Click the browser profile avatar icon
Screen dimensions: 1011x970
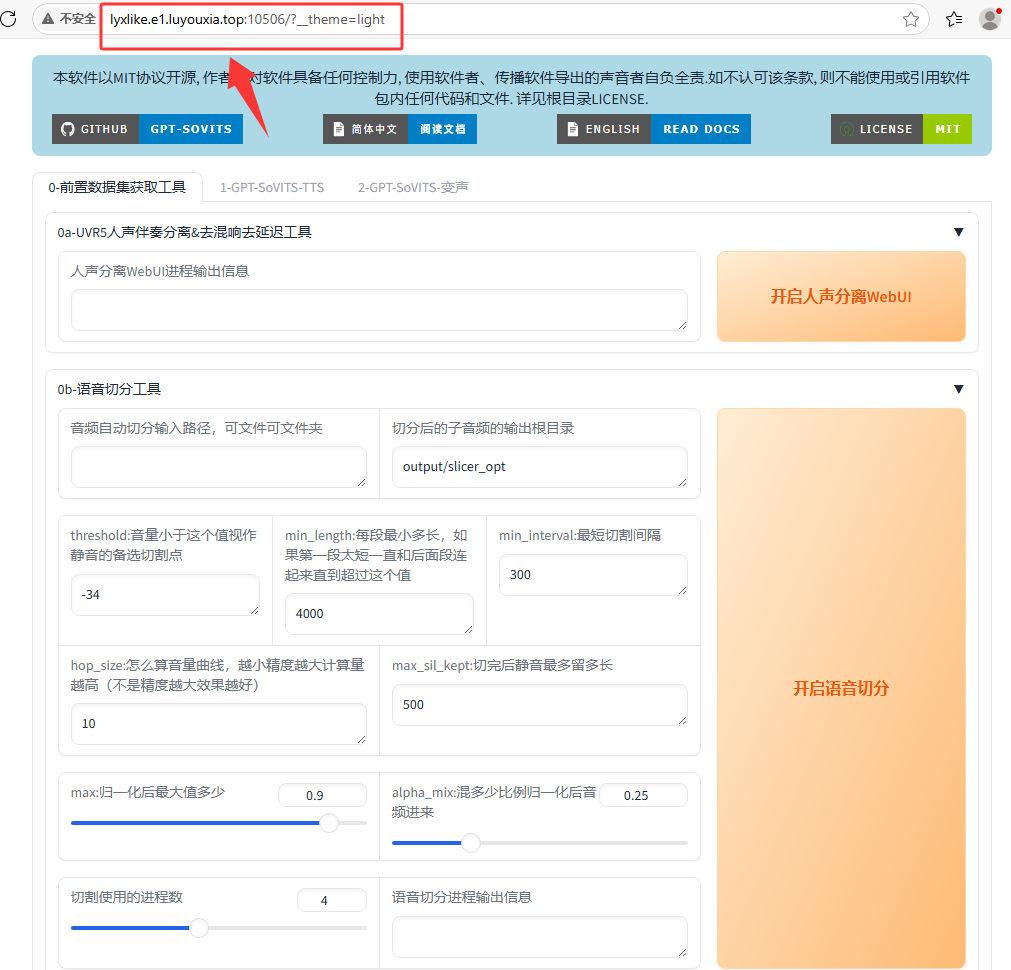[990, 19]
